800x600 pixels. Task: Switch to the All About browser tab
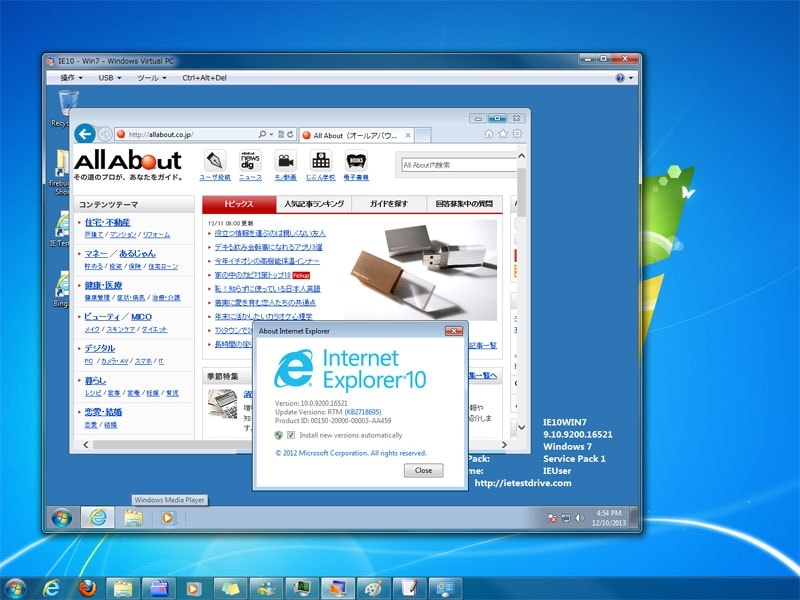[356, 135]
